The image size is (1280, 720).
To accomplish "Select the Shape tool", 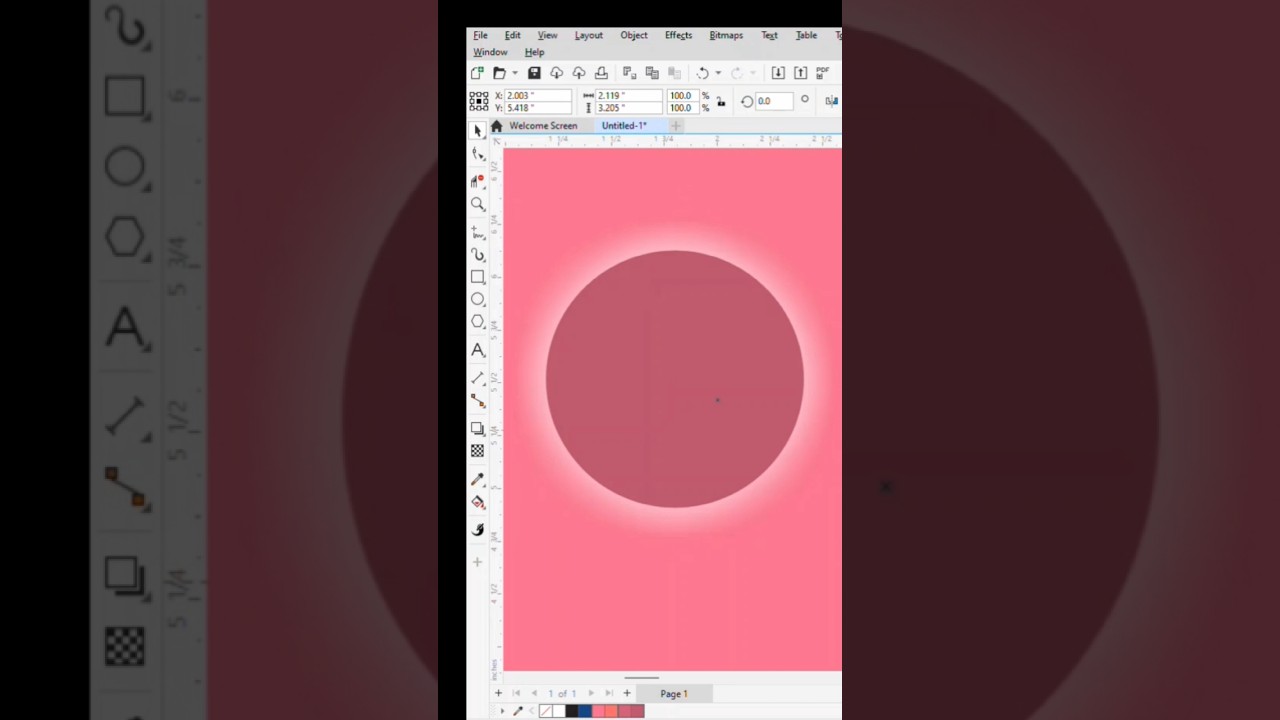I will click(x=478, y=154).
